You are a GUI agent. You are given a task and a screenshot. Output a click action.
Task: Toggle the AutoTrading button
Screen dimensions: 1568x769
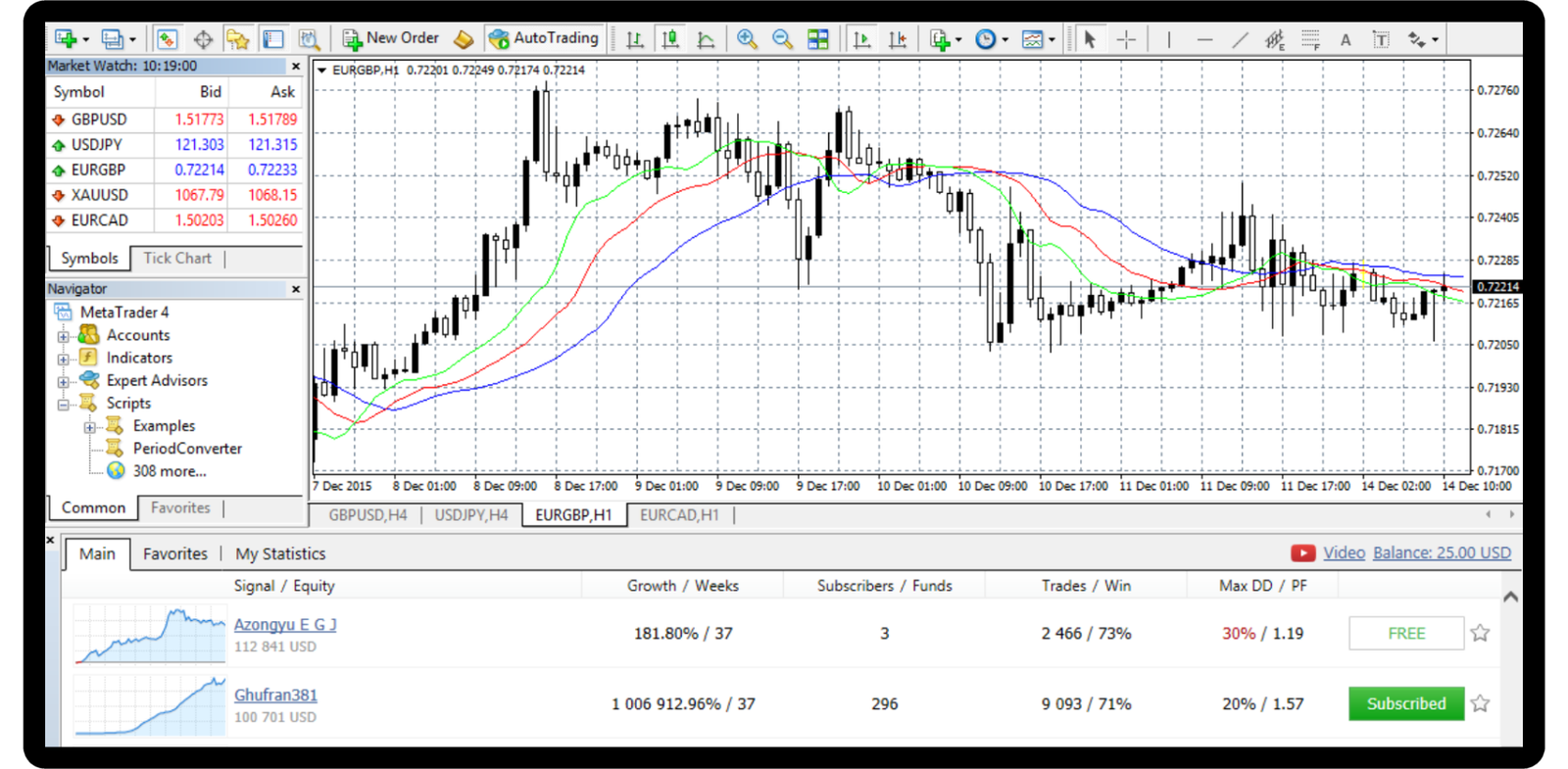click(x=544, y=38)
